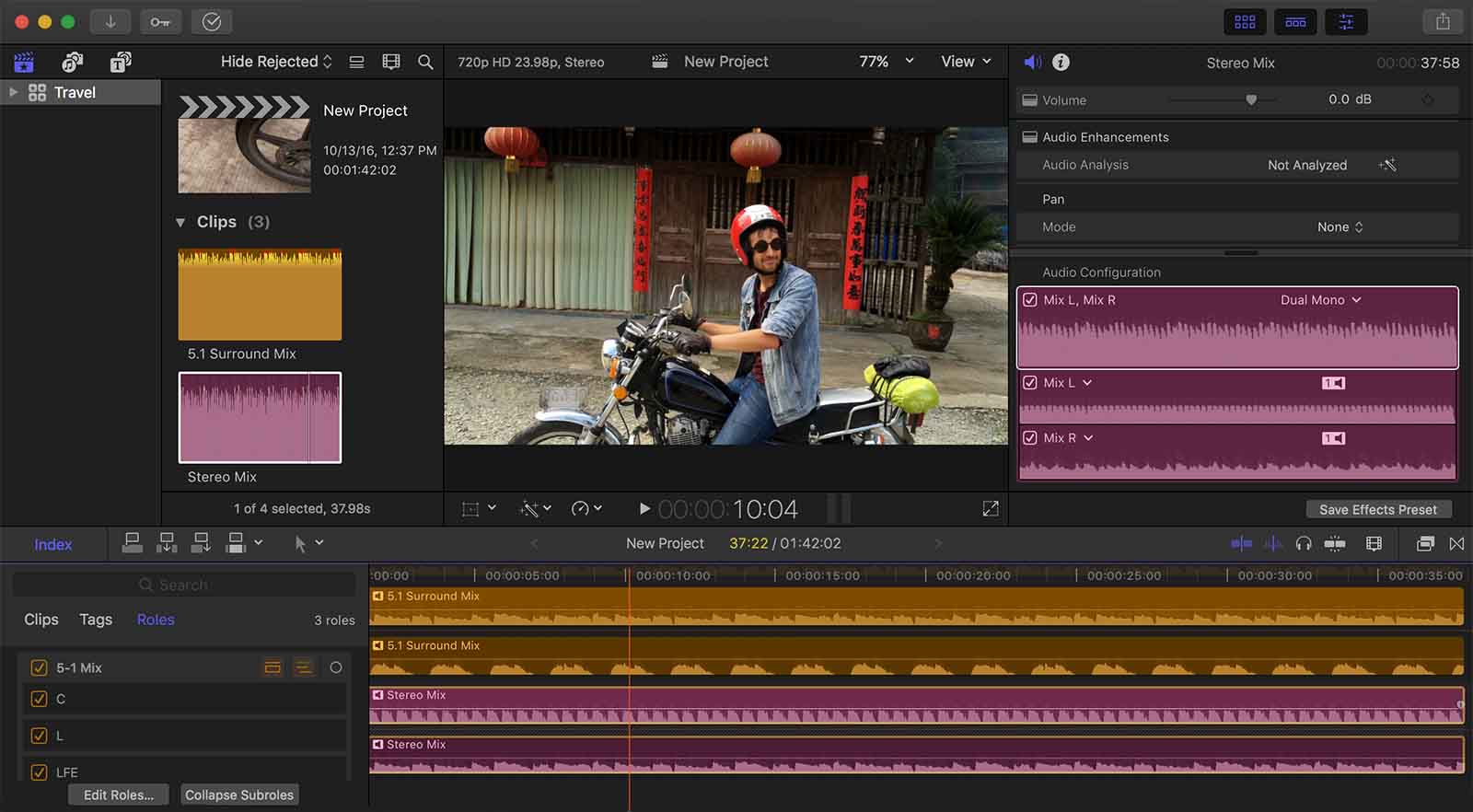Viewport: 1473px width, 812px height.
Task: Open the Pan Mode None dropdown
Action: coord(1340,227)
